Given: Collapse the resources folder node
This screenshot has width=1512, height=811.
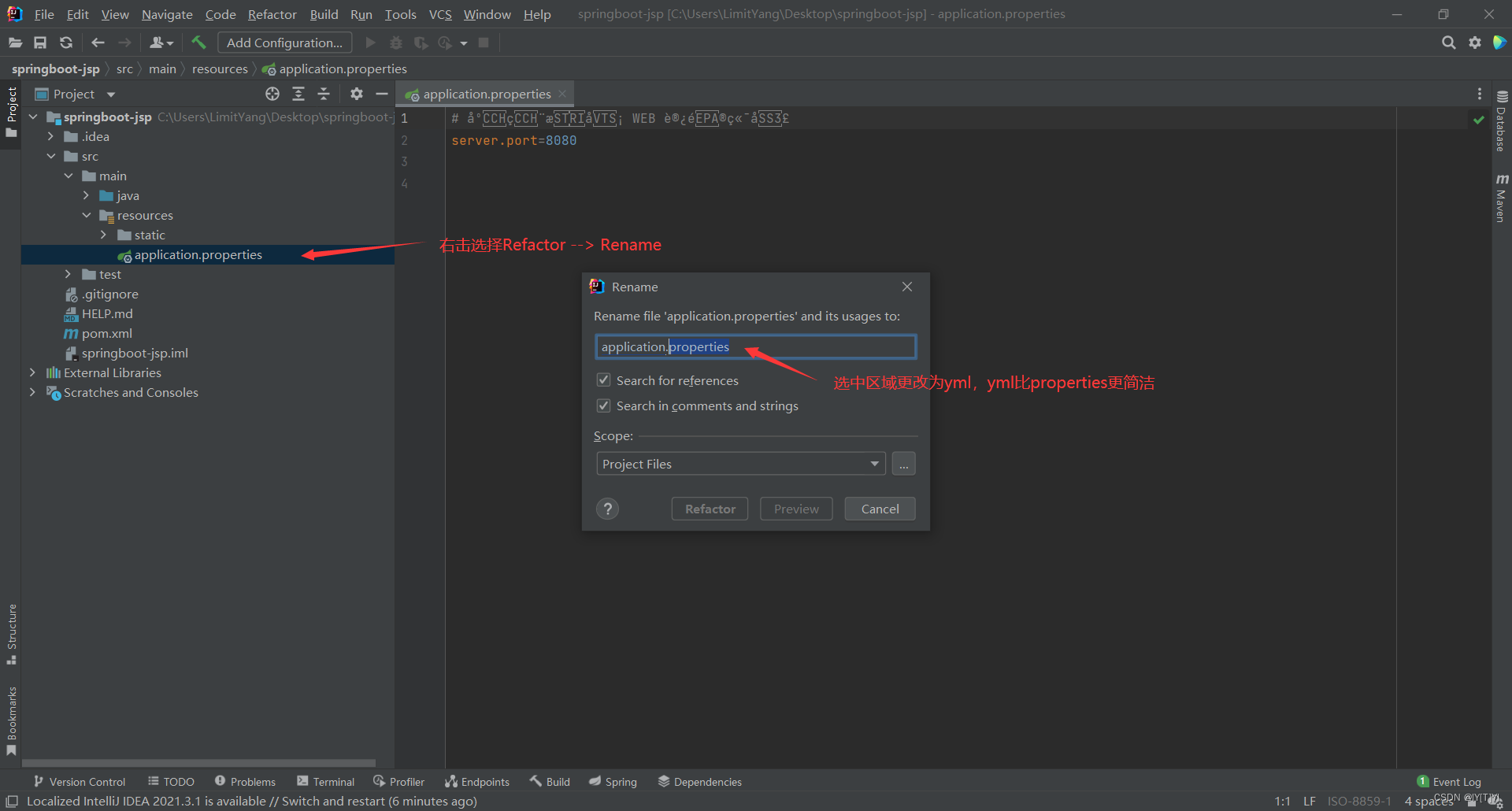Looking at the screenshot, I should click(x=87, y=215).
